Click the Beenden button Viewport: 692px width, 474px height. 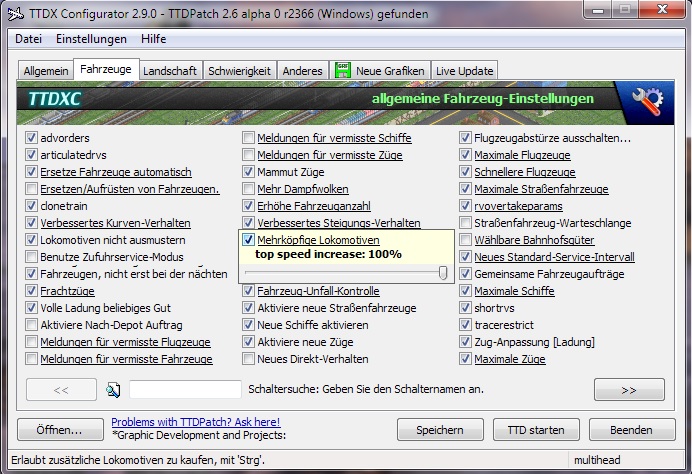(x=632, y=430)
